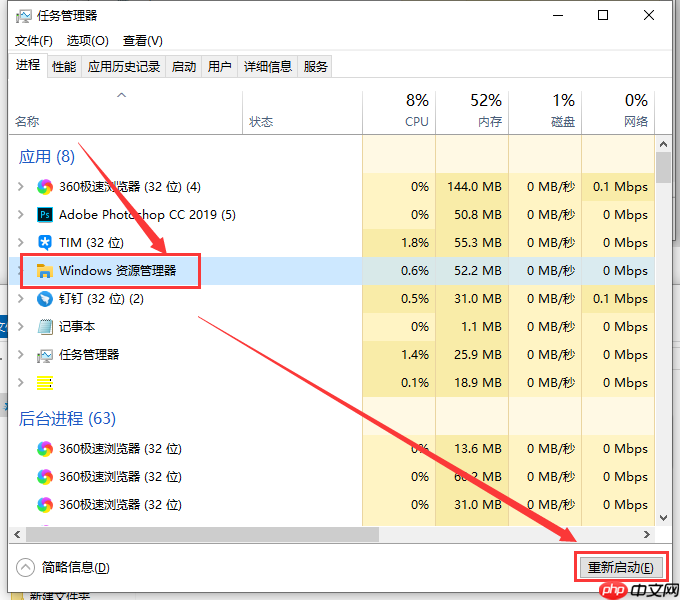
Task: Click the Adobe Photoshop CC 2019 icon
Action: 45,215
